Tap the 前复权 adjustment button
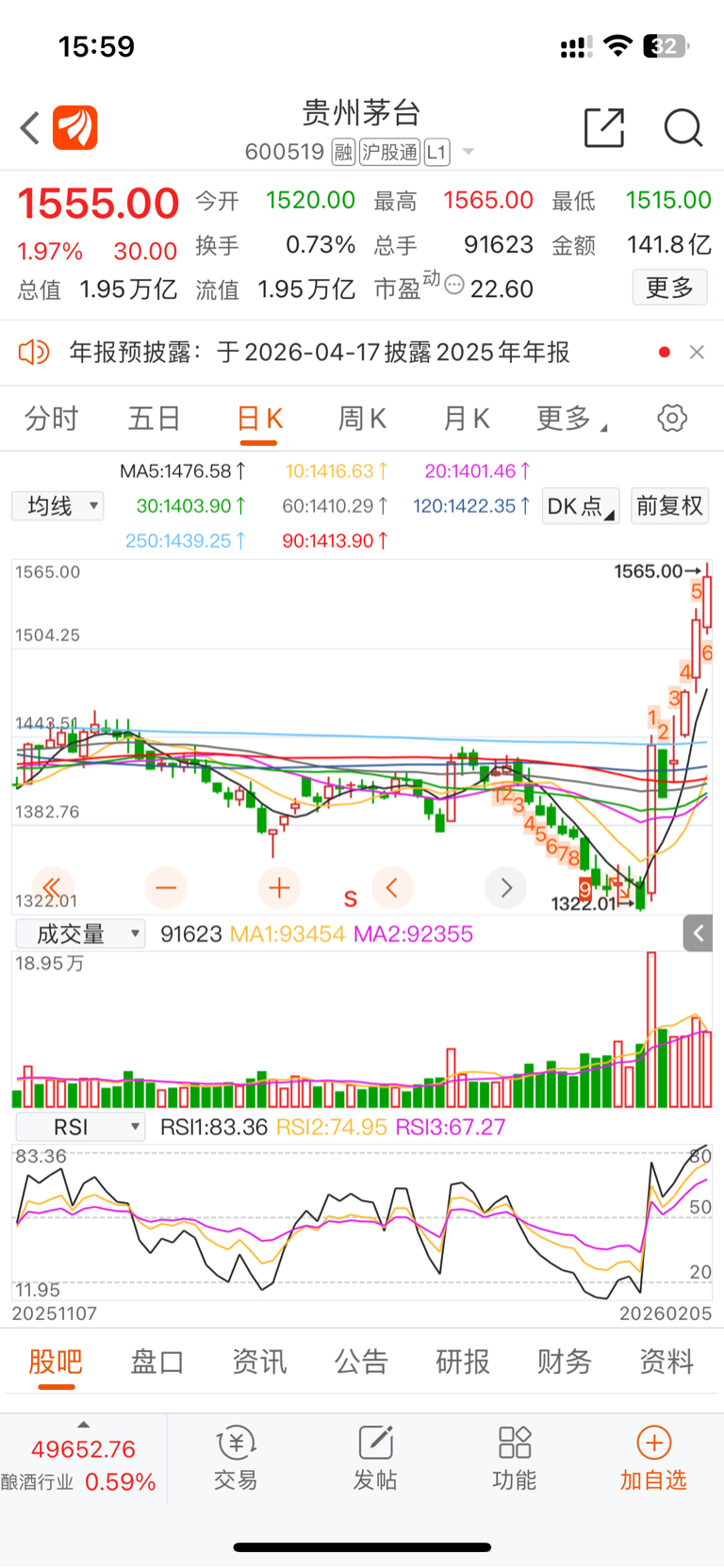Viewport: 724px width, 1568px height. 669,506
